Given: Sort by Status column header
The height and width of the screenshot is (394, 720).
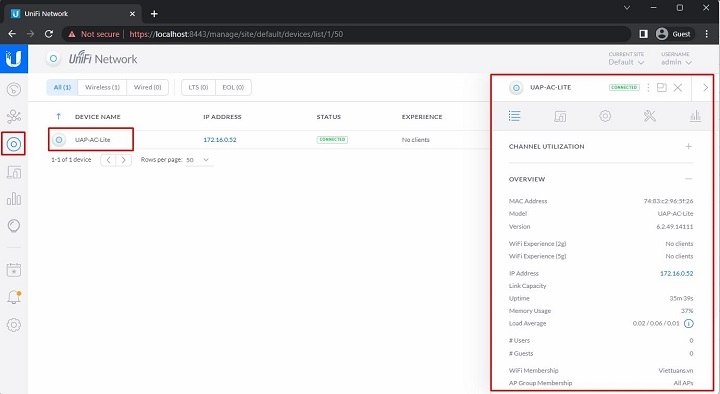Looking at the screenshot, I should pyautogui.click(x=329, y=117).
